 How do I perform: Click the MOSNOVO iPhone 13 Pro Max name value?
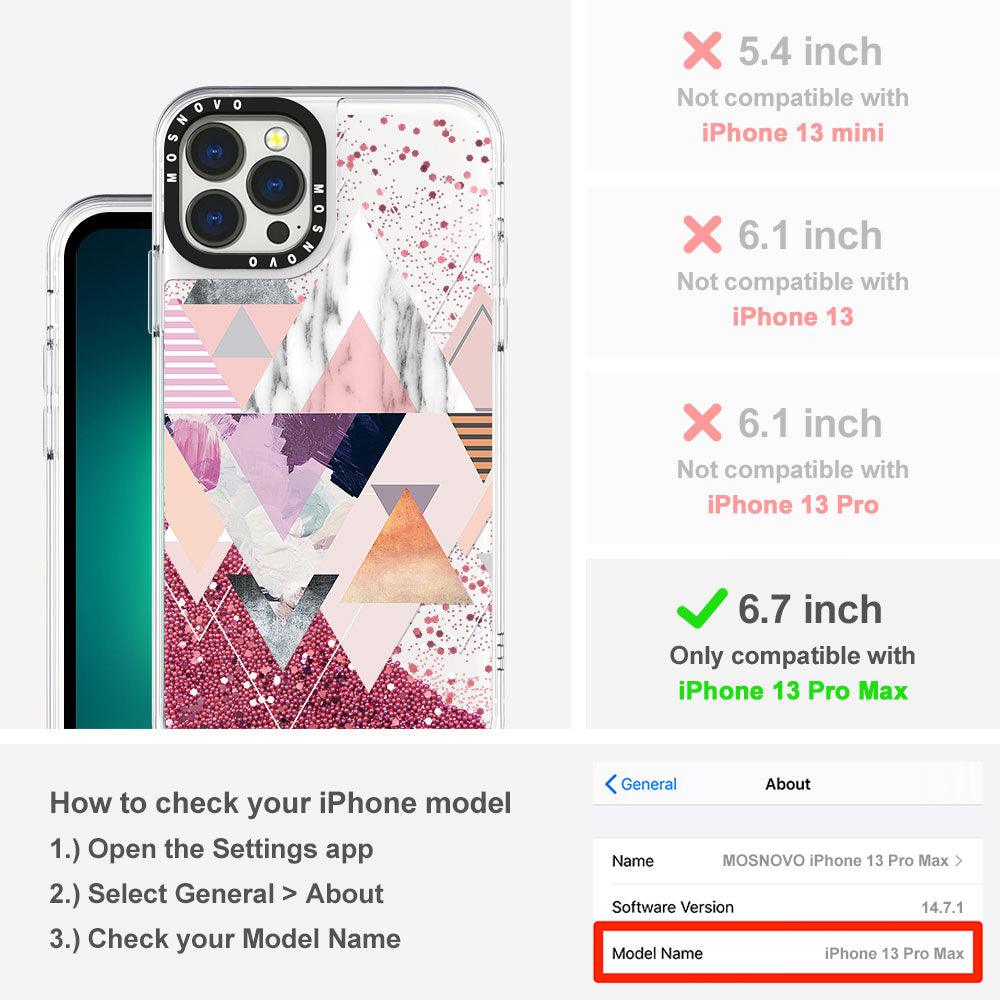click(835, 860)
